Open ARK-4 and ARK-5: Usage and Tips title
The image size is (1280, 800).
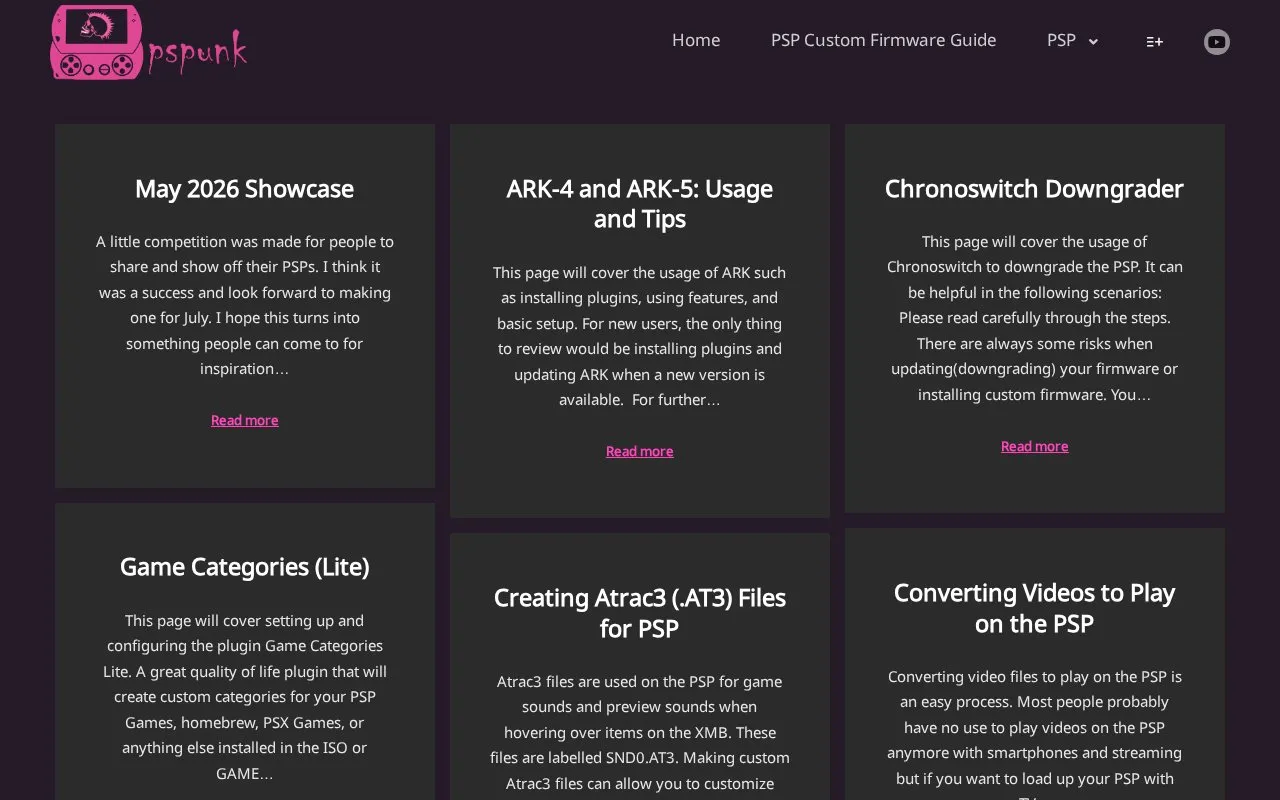click(x=640, y=204)
